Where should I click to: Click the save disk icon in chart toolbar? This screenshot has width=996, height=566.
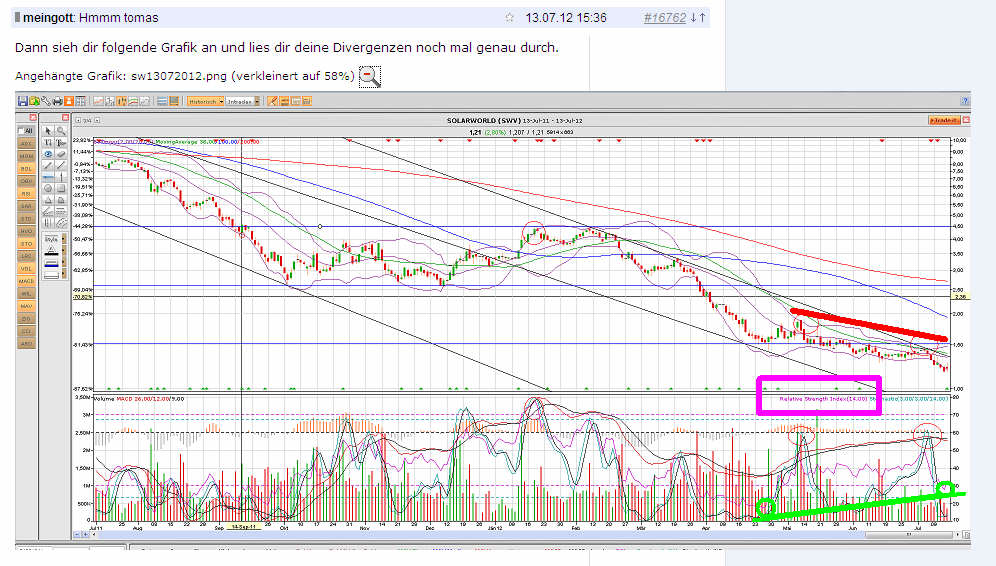click(23, 101)
